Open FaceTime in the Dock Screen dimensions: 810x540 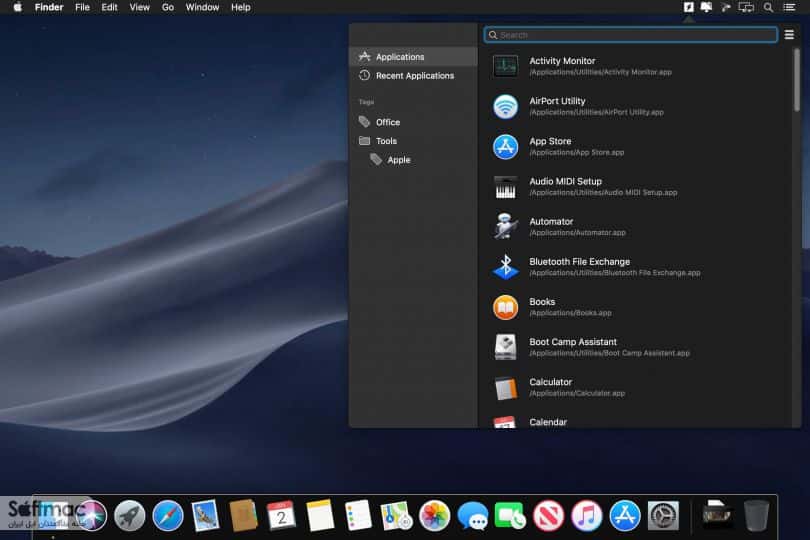pos(510,515)
